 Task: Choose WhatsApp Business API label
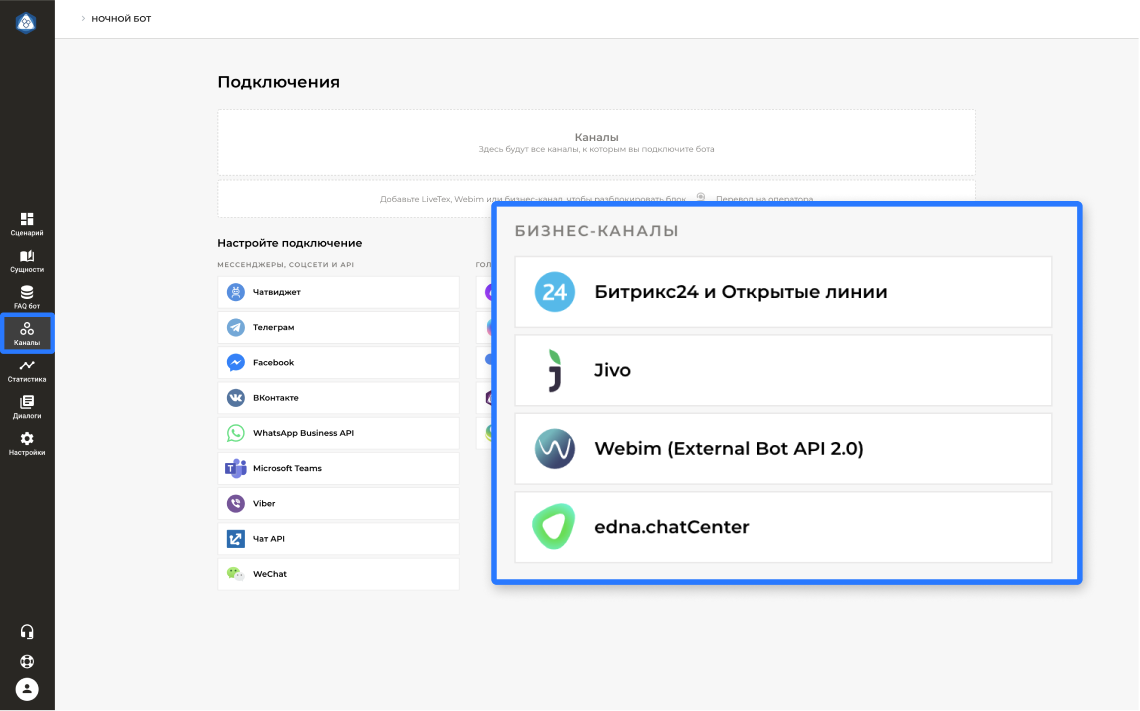click(303, 433)
